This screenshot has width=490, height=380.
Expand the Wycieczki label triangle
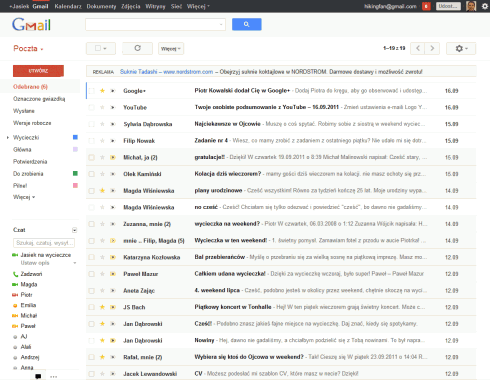(8, 137)
